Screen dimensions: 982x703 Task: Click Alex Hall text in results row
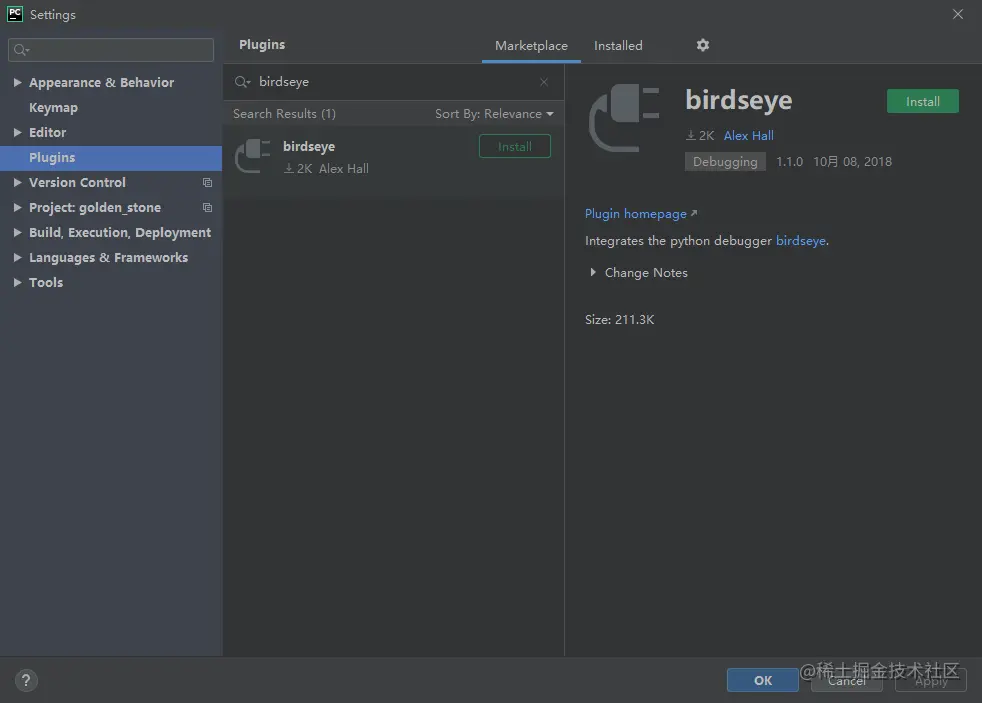(x=343, y=169)
